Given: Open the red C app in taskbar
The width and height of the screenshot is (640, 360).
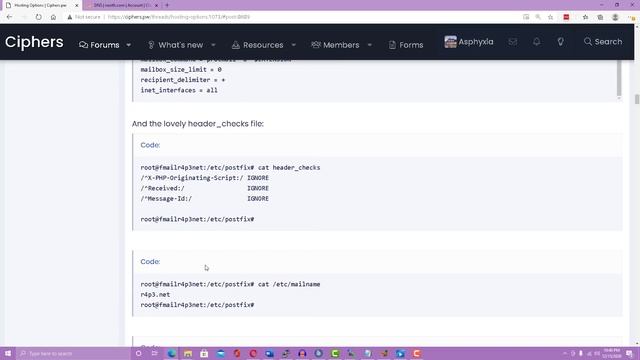Looking at the screenshot, I should pyautogui.click(x=417, y=353).
